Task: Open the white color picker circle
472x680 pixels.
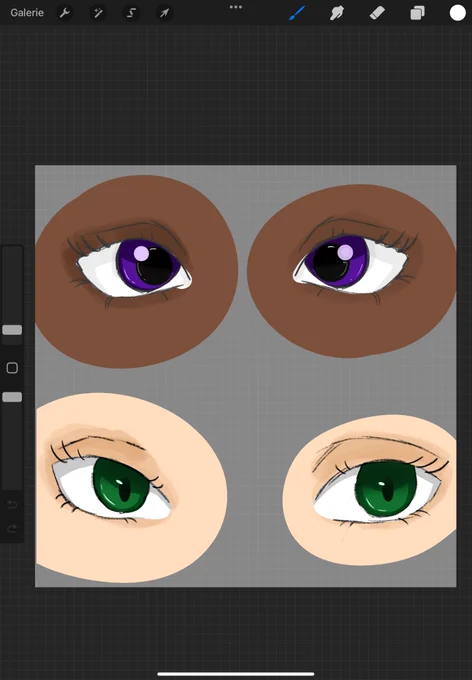Action: [x=457, y=13]
